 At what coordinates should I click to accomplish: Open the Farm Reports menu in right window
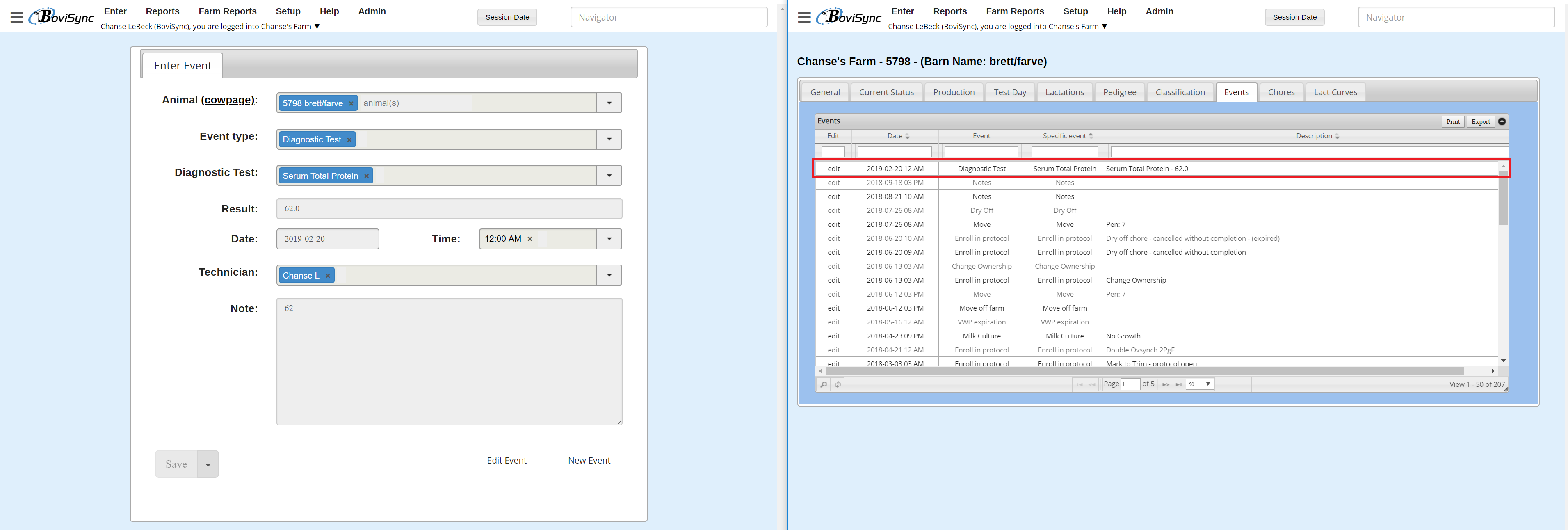pos(1014,11)
